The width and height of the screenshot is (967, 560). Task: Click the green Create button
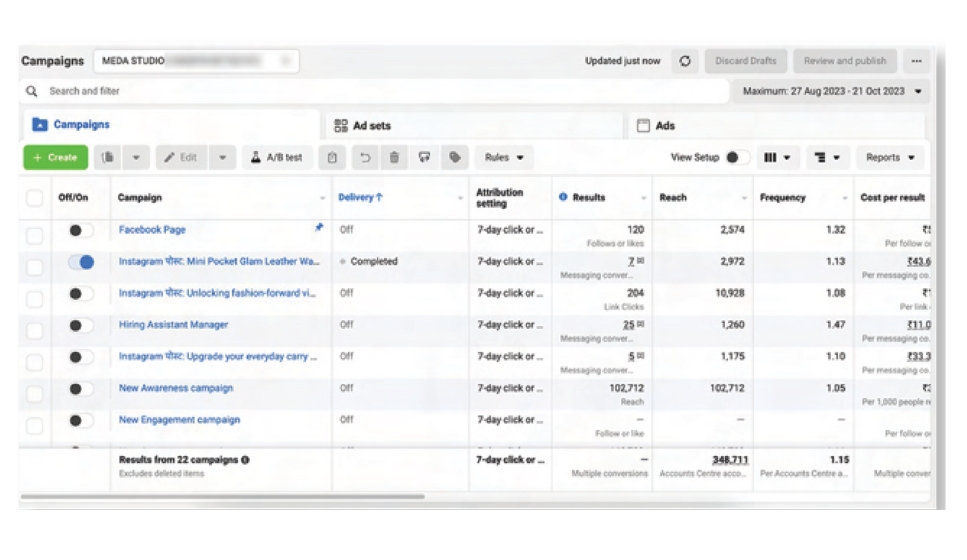[x=55, y=158]
